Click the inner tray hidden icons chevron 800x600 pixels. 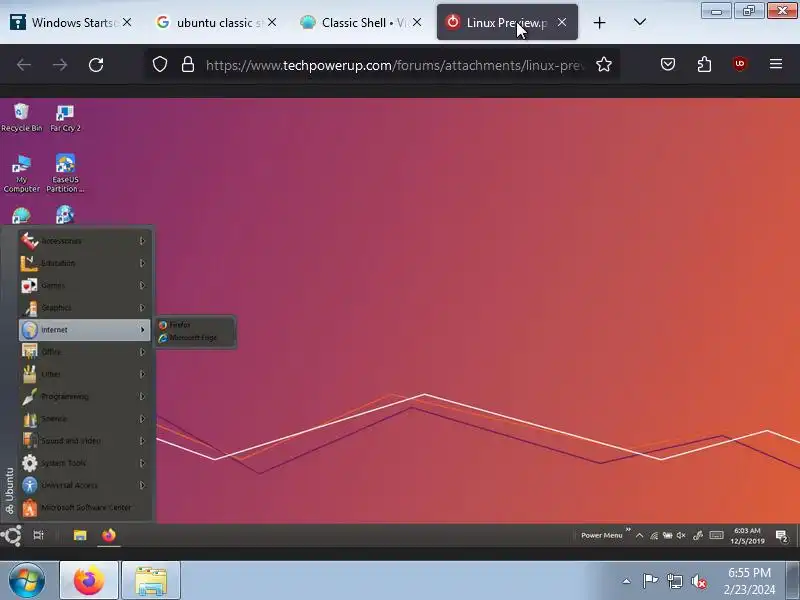639,535
